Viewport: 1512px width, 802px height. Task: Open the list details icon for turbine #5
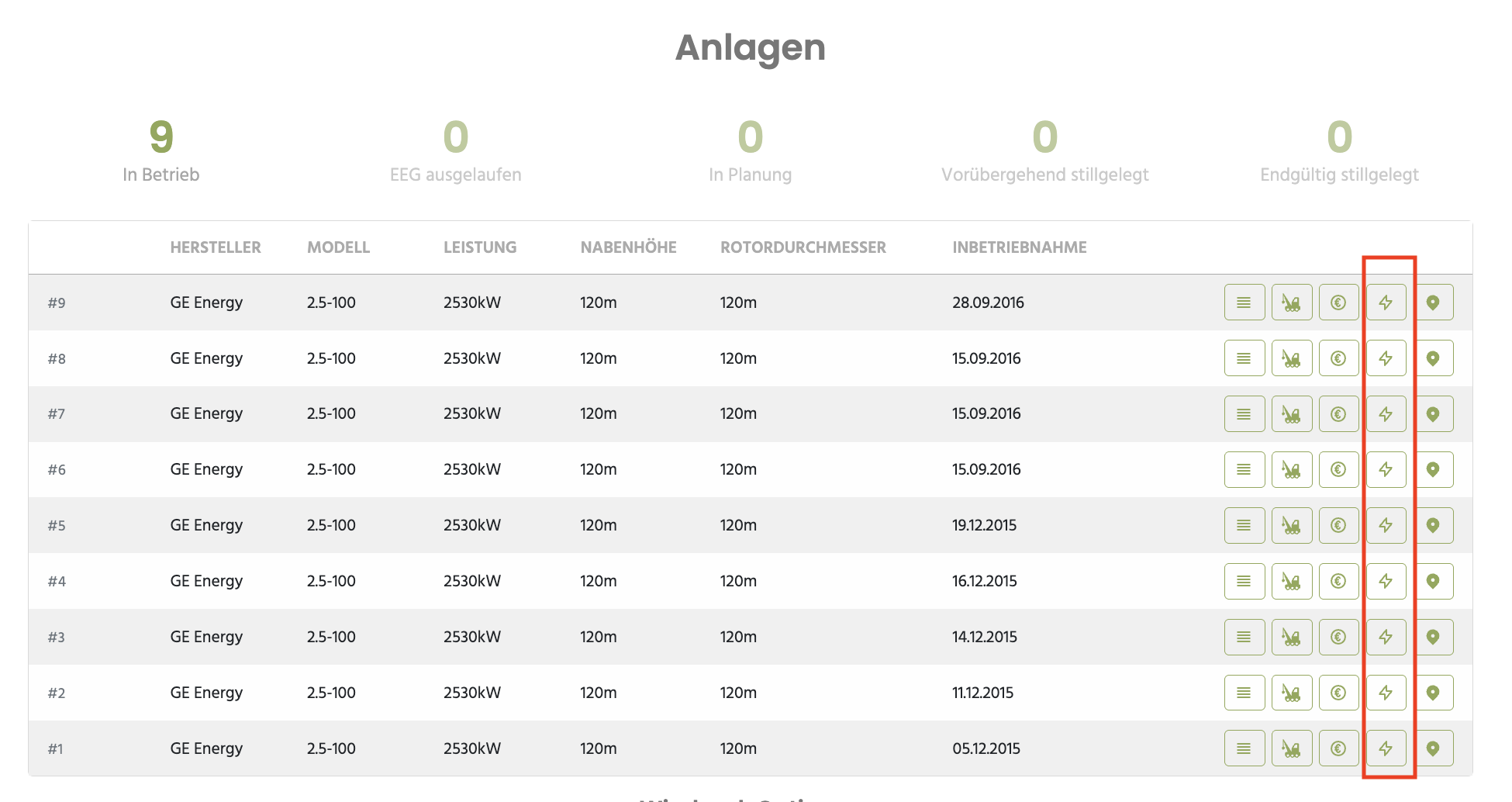[1244, 525]
